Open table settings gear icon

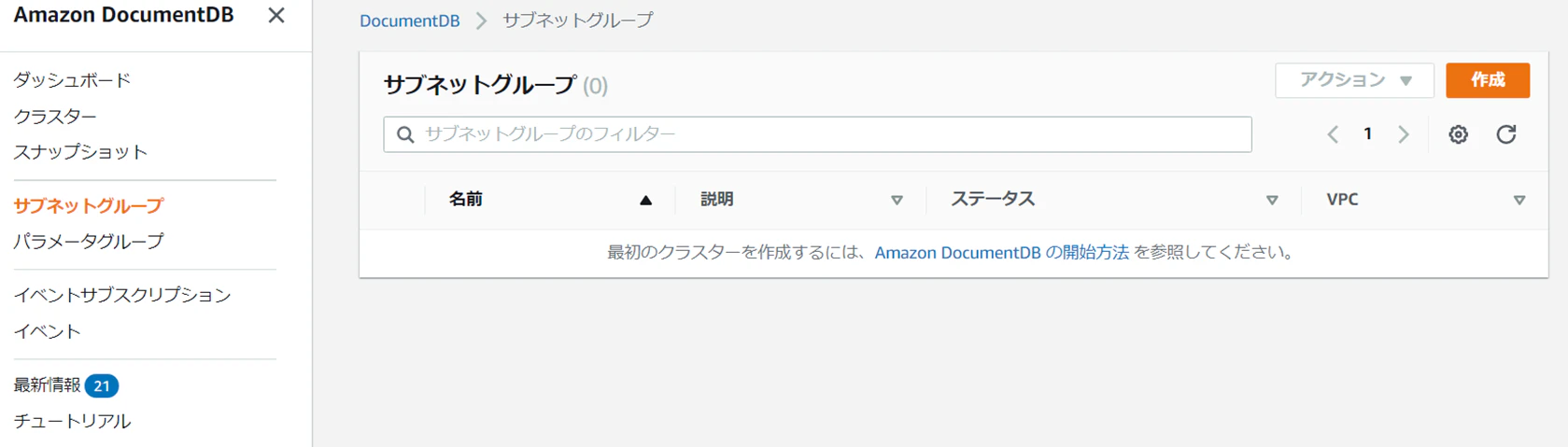1458,134
